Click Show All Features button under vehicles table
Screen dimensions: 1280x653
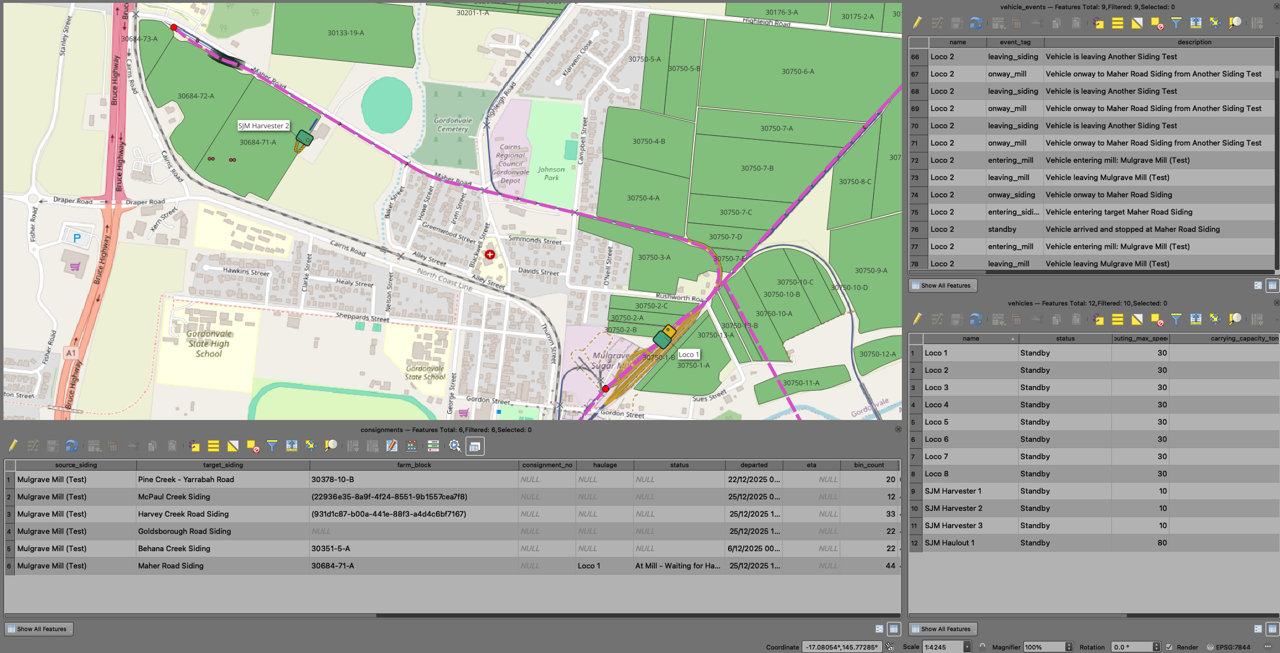[941, 629]
